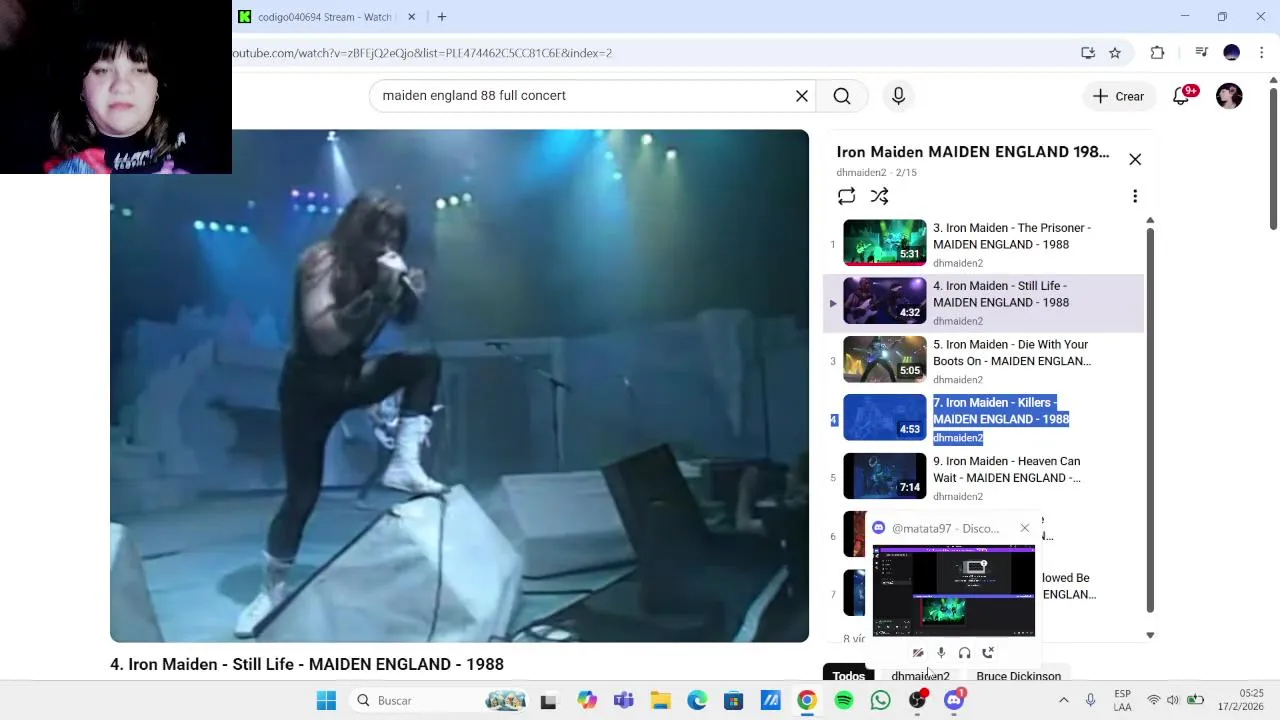Activate voice search microphone icon

point(898,96)
